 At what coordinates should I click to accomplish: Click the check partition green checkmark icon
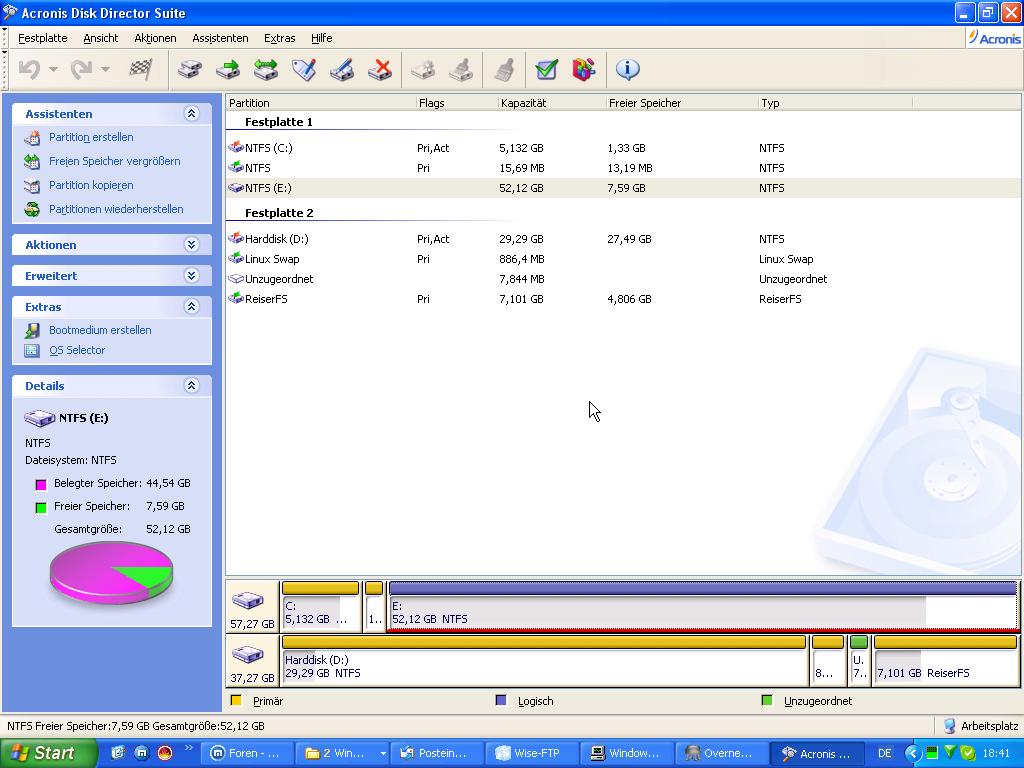coord(546,69)
